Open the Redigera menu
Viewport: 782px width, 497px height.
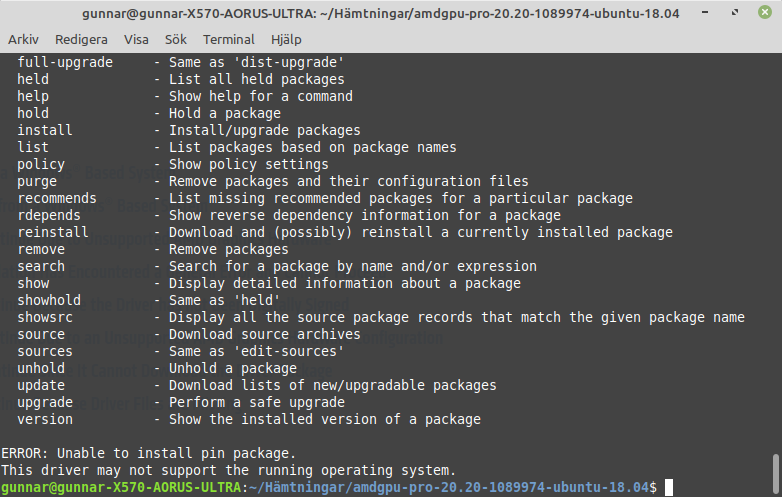81,39
